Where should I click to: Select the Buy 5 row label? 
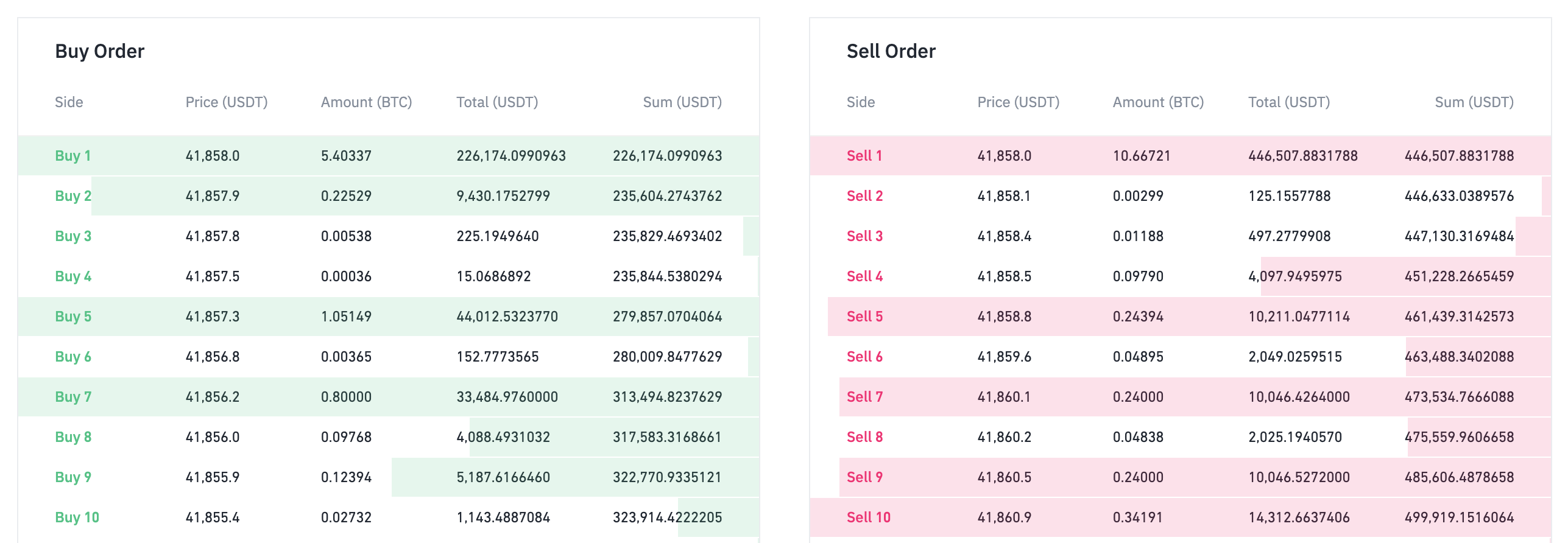click(x=73, y=317)
